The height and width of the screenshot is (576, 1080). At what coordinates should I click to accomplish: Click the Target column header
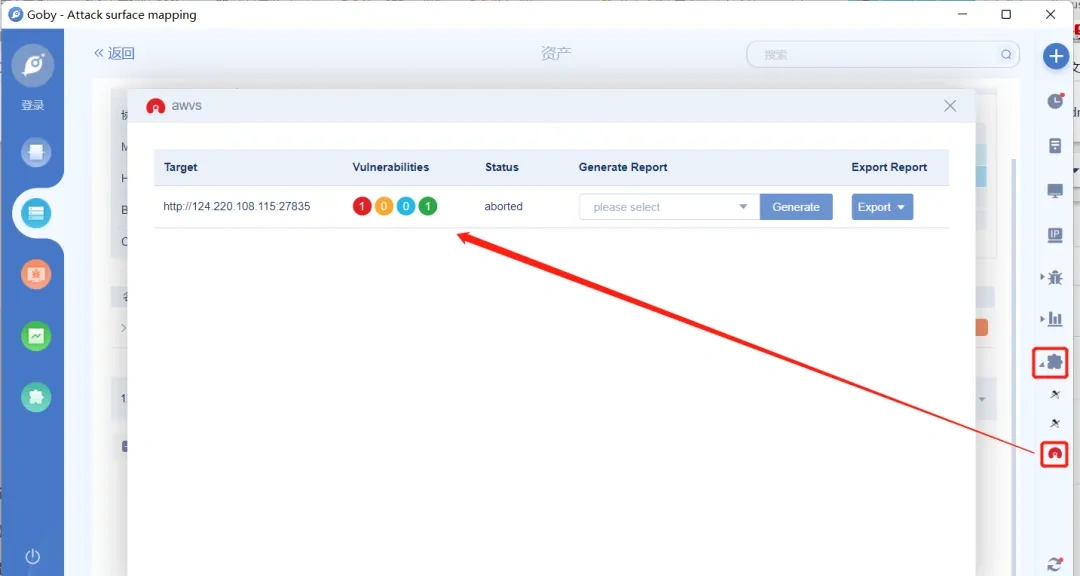[x=180, y=167]
